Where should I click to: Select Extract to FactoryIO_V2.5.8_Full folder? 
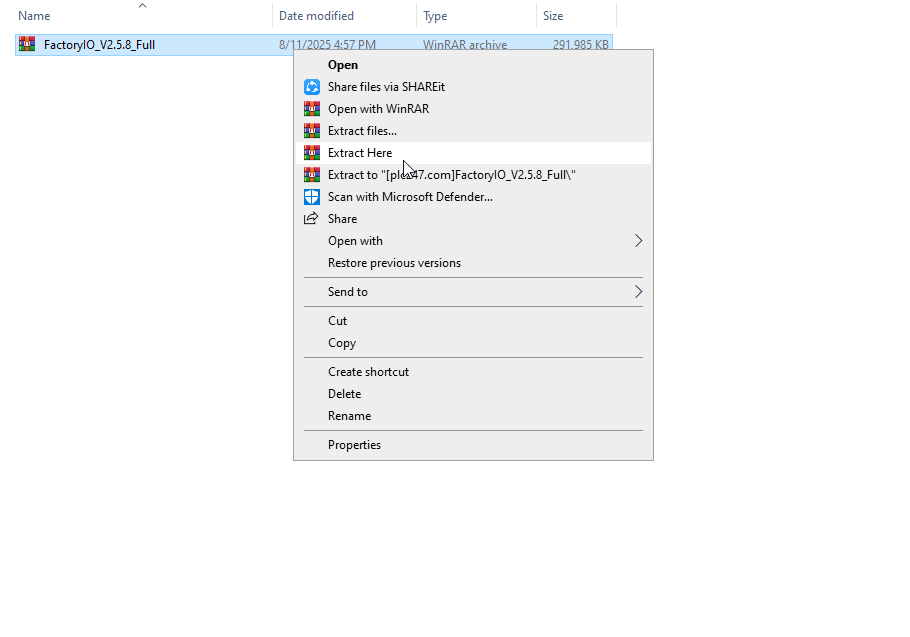(474, 175)
